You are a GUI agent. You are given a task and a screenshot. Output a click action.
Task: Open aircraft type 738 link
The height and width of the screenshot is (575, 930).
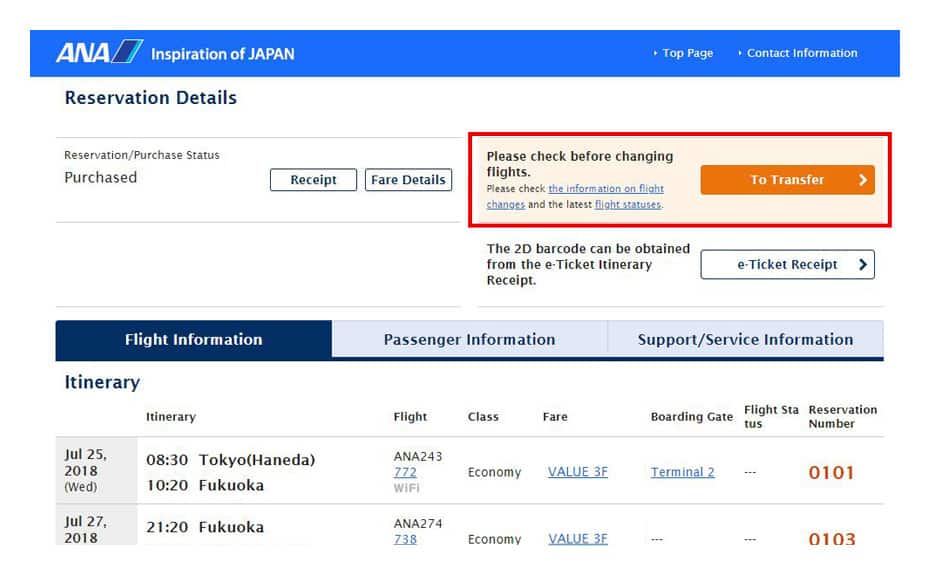point(405,539)
